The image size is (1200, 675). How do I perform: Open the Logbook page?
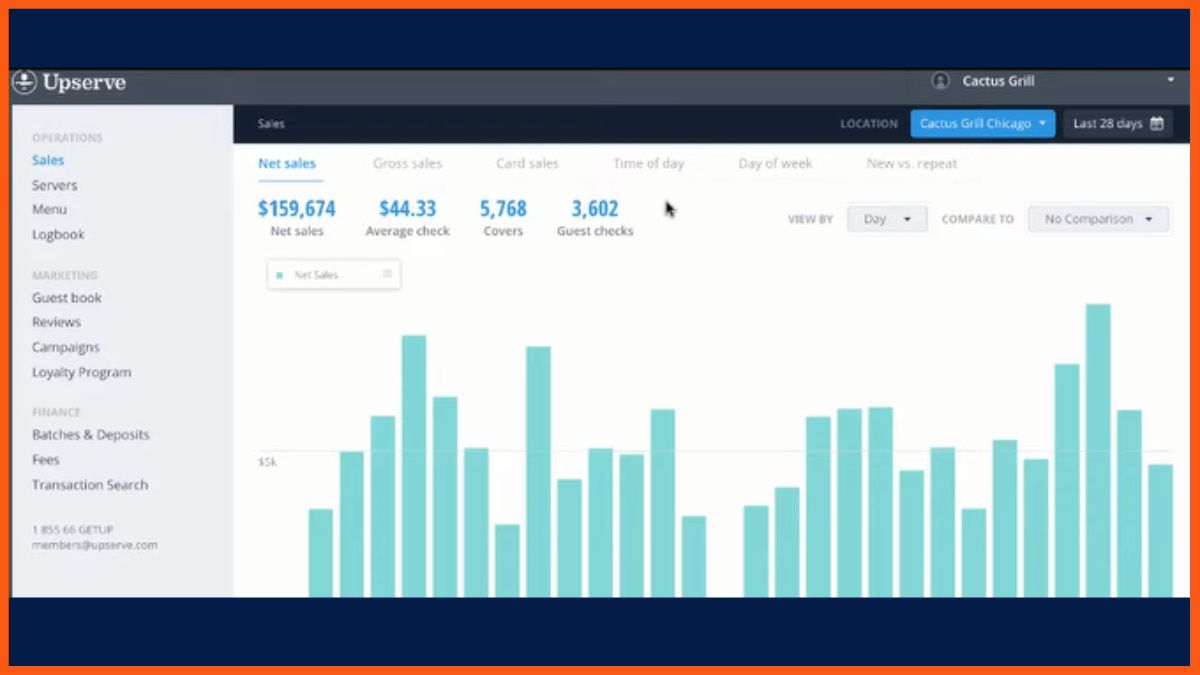click(58, 234)
